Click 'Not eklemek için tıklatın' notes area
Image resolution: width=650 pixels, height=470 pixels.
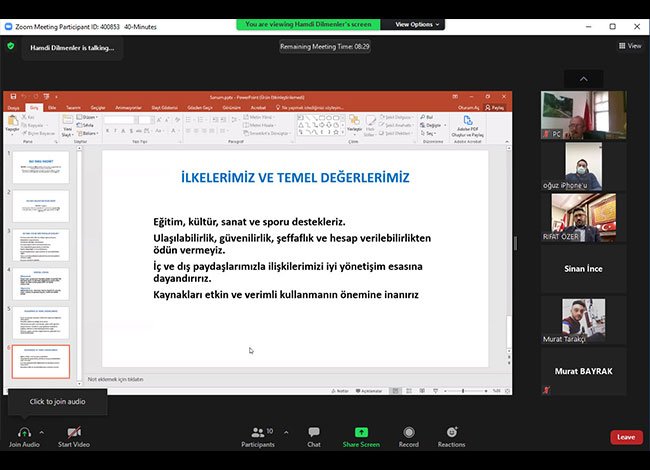pos(115,379)
